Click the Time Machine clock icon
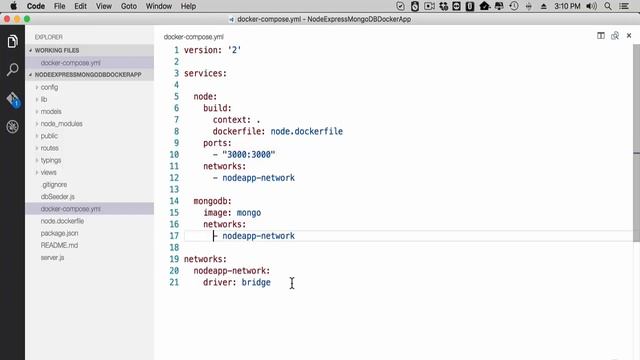The height and width of the screenshot is (360, 640). tap(514, 6)
